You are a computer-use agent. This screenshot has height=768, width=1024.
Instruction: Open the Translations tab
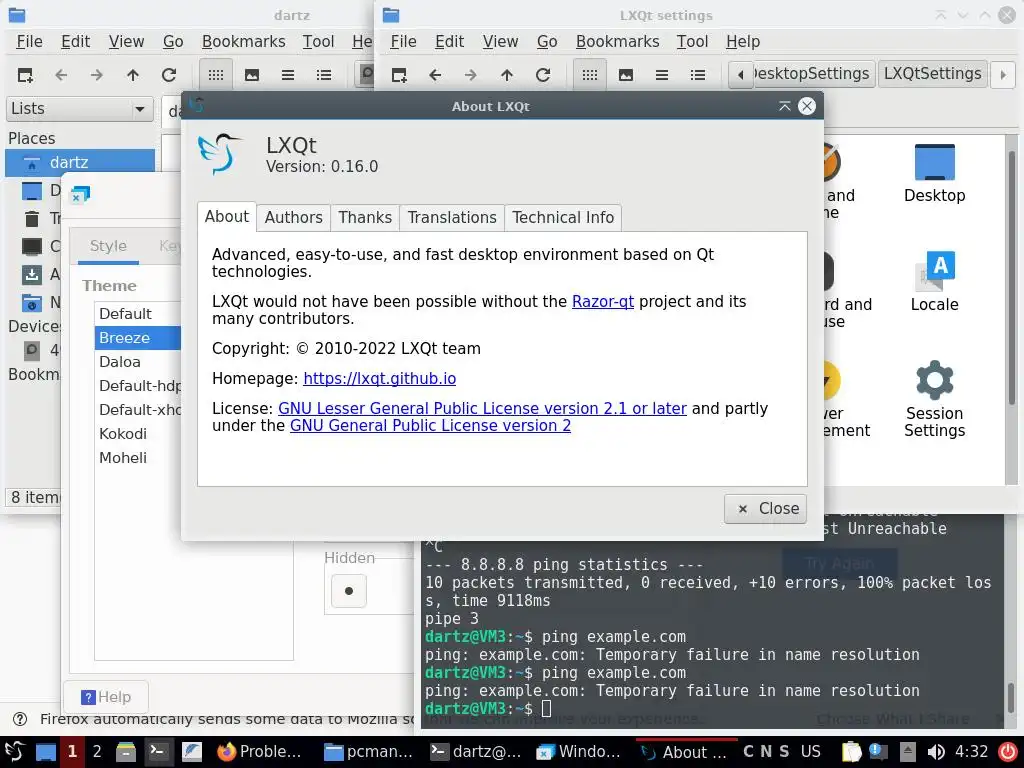coord(452,217)
